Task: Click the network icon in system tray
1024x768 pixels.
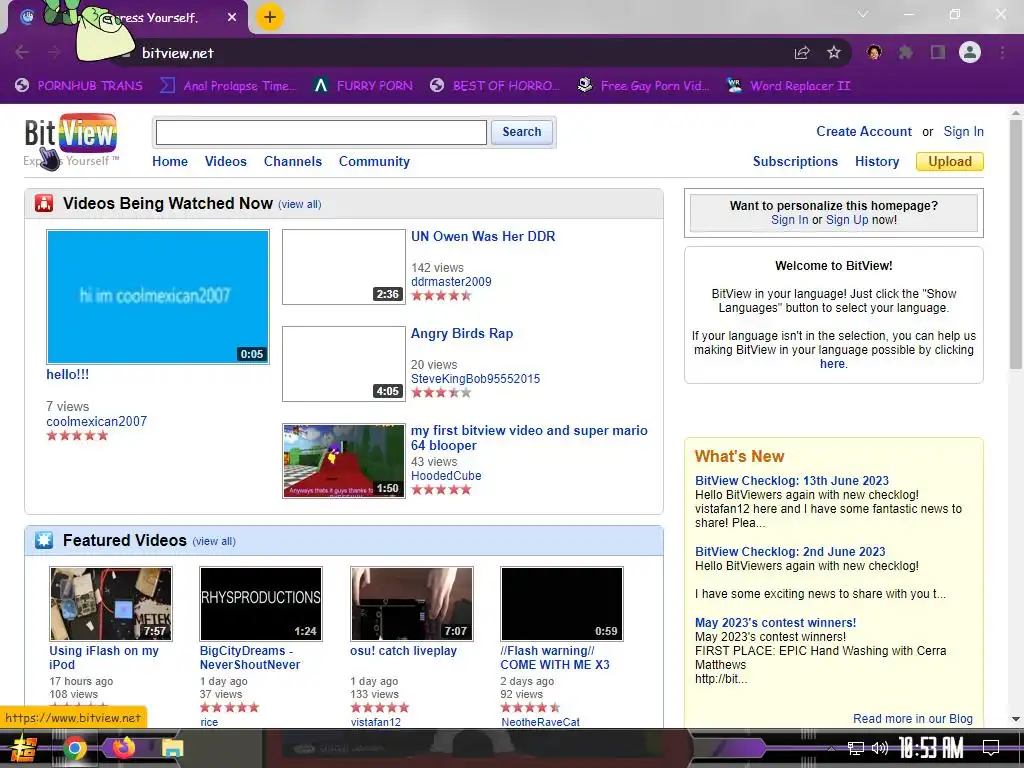Action: pos(856,748)
